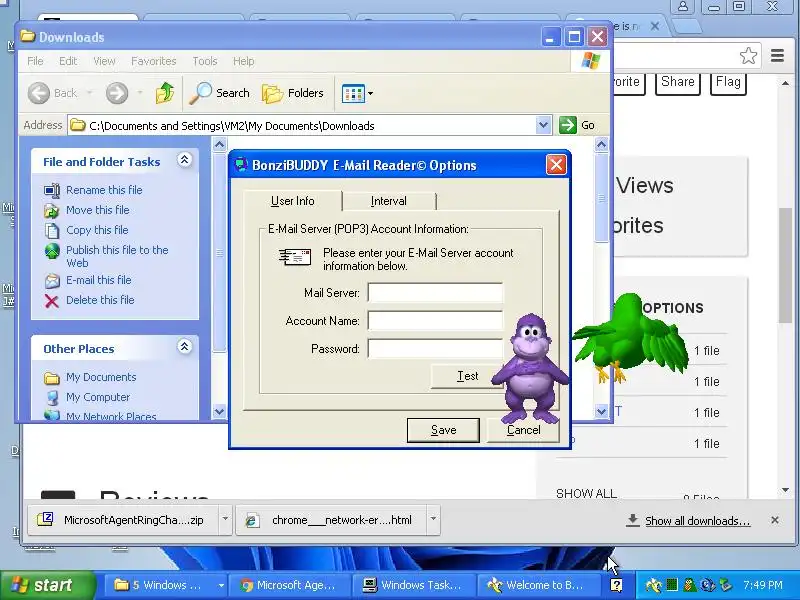Open the Favorites menu

[154, 61]
